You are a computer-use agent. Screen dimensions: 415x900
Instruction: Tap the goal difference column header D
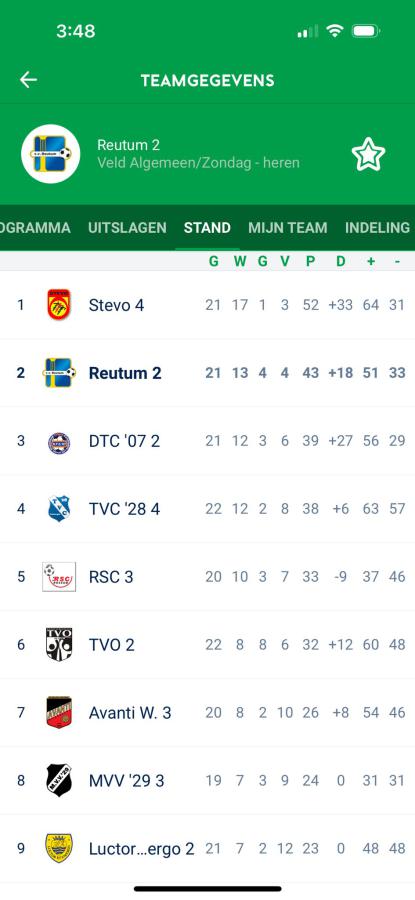click(340, 262)
